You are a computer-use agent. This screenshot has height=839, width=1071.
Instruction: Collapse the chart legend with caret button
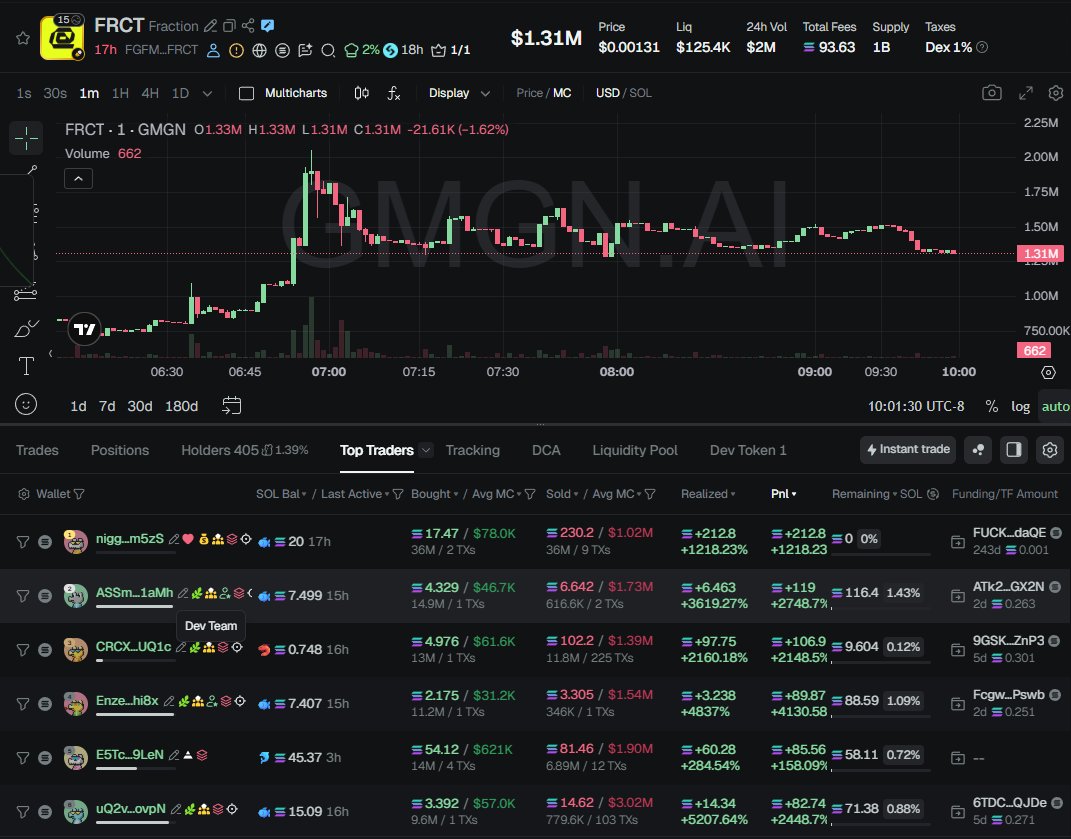[79, 179]
